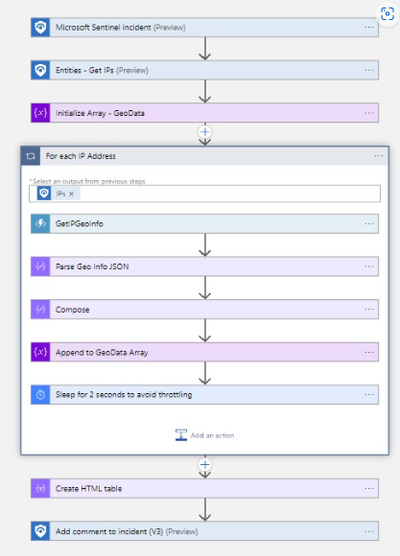Viewport: 400px width, 556px height.
Task: Click Add an action inside the loop
Action: (x=205, y=435)
